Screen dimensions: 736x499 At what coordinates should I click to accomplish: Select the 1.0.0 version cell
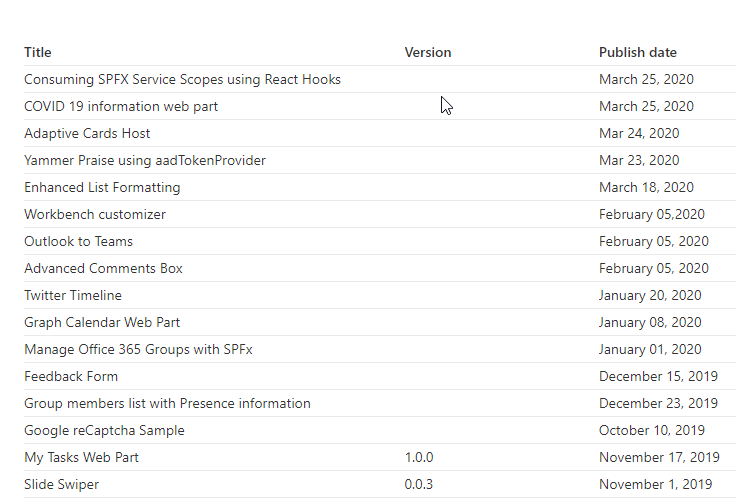pos(419,458)
